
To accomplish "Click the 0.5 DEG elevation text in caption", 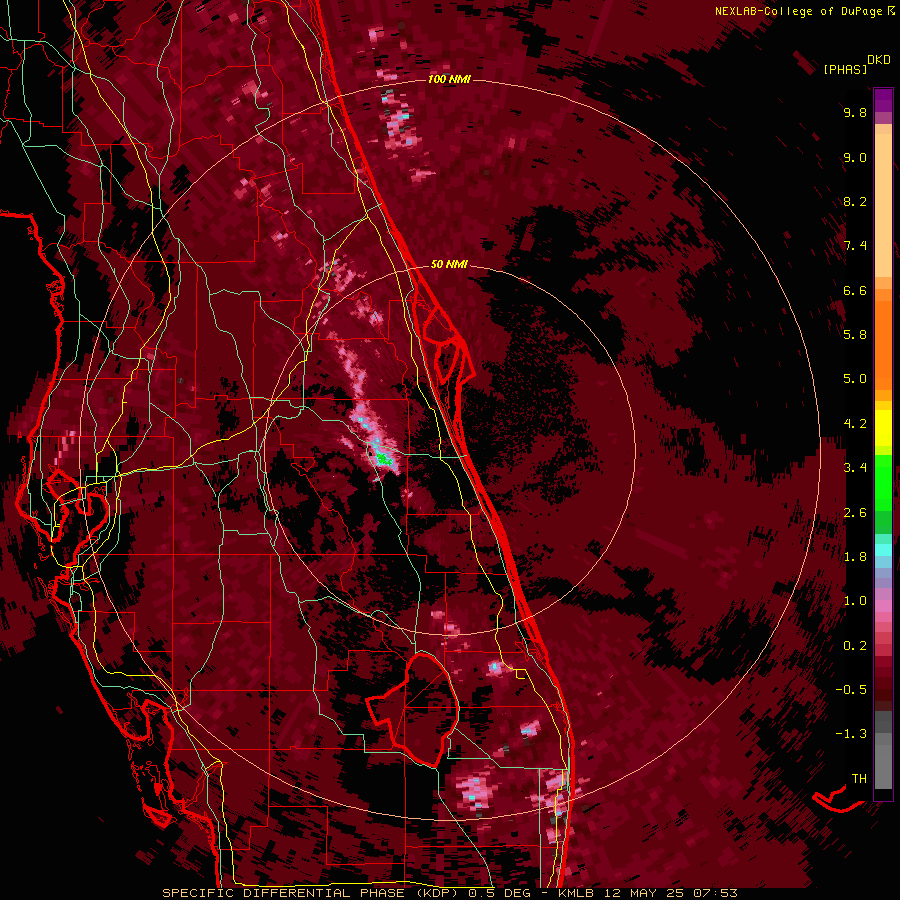I will pos(499,893).
